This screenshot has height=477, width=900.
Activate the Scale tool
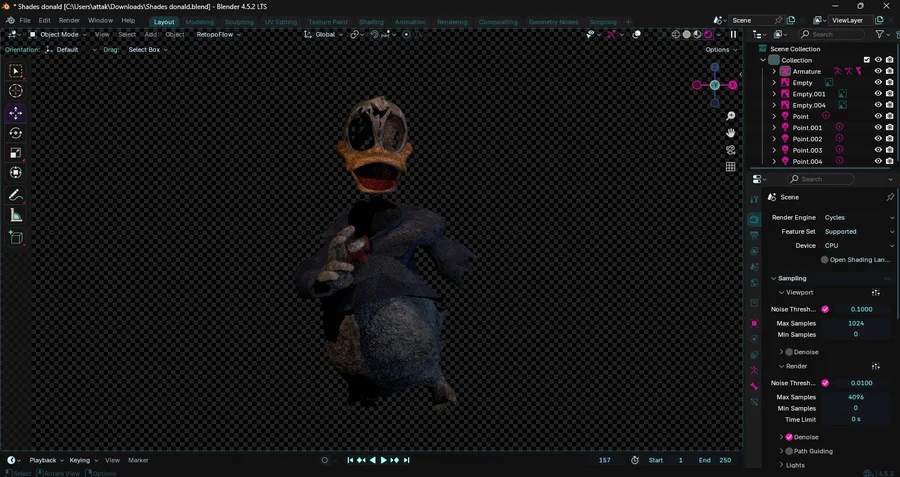15,153
